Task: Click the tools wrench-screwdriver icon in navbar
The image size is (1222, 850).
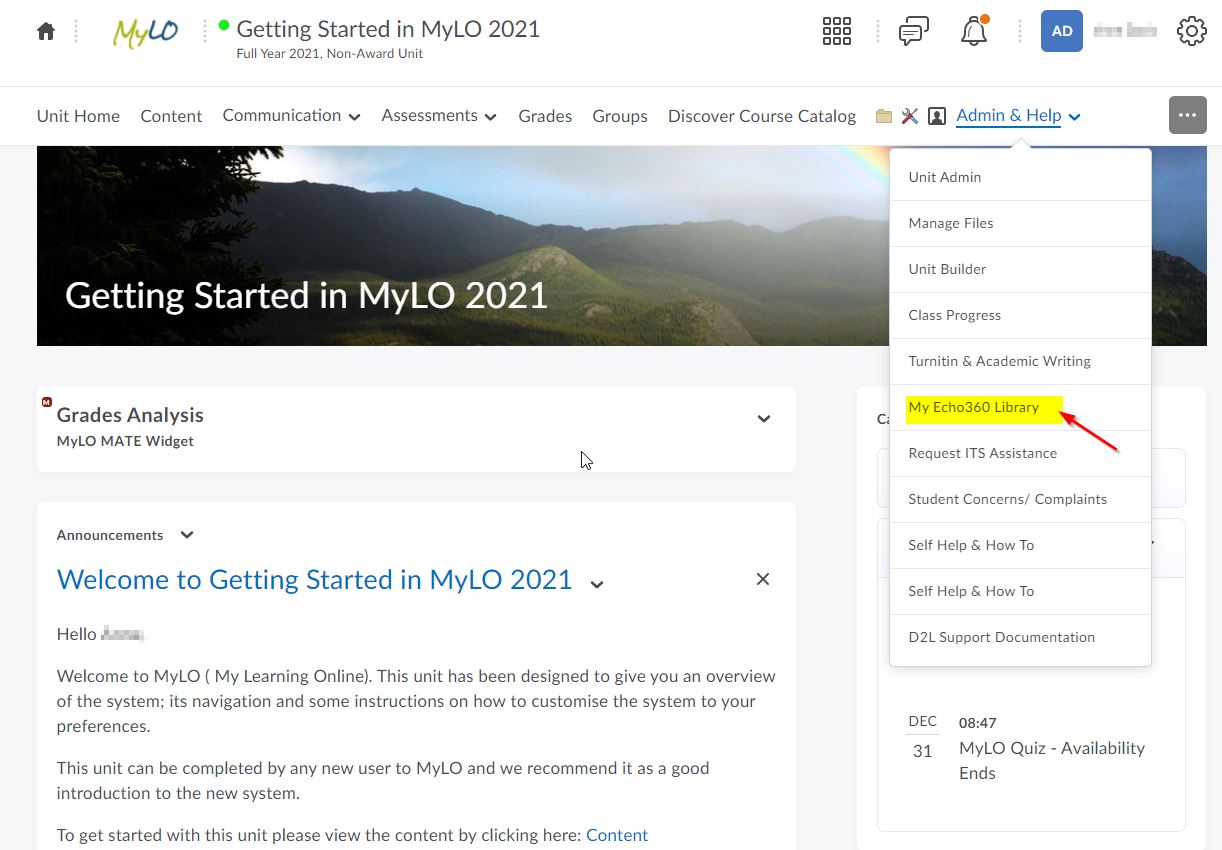Action: point(909,116)
